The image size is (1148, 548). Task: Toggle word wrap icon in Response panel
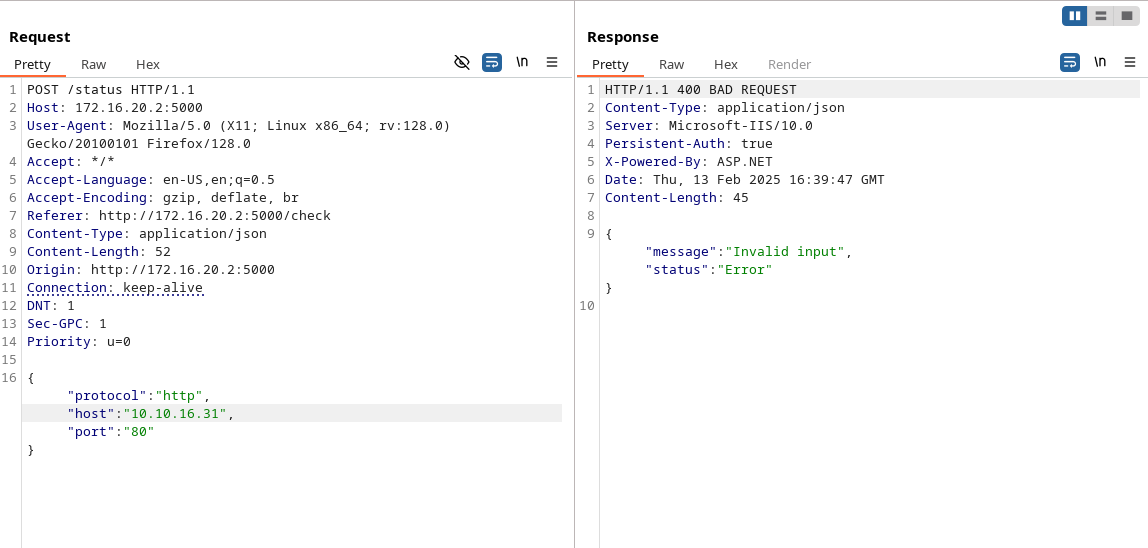1070,62
